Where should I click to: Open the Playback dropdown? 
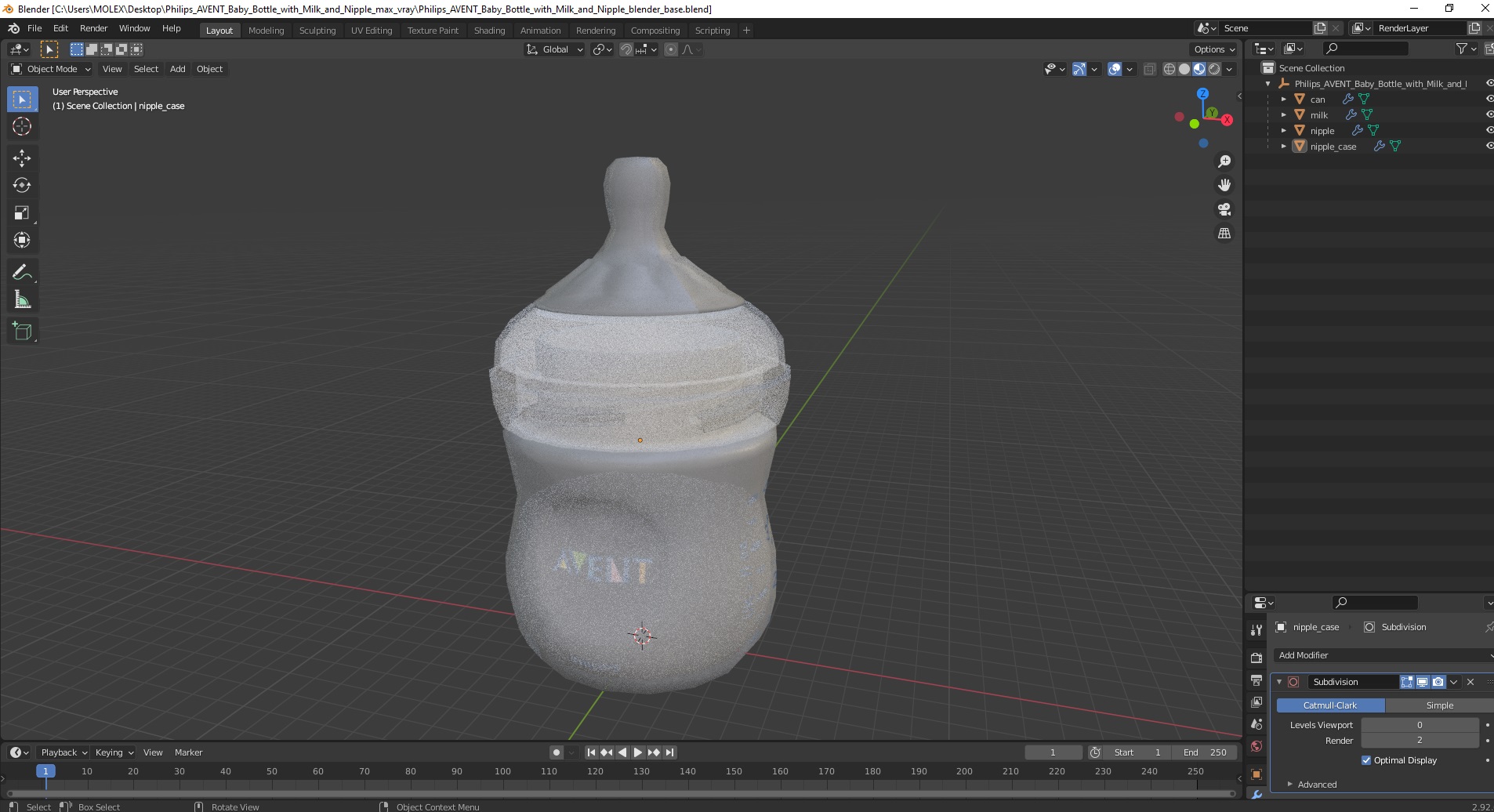coord(63,752)
